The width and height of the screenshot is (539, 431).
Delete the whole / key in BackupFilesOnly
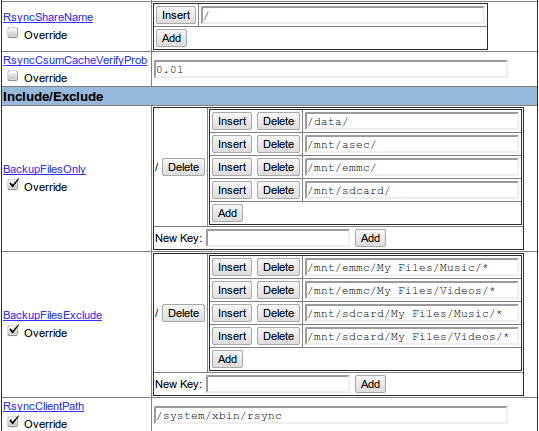tap(184, 167)
